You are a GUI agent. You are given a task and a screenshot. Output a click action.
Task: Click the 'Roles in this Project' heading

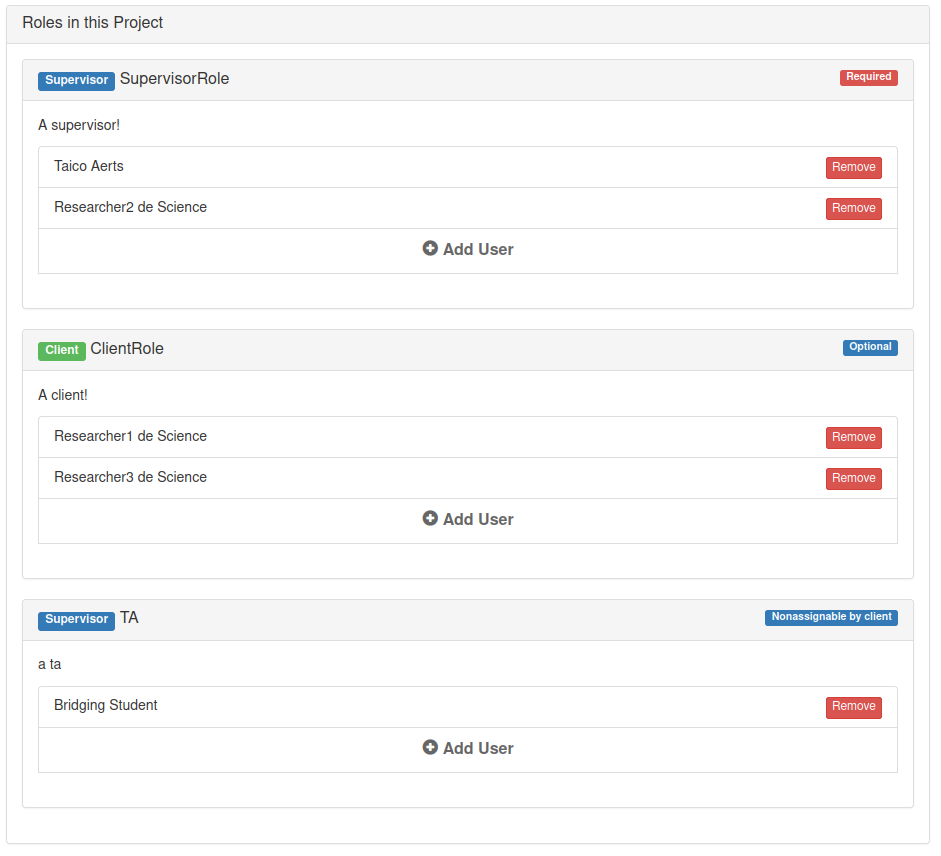tap(92, 23)
